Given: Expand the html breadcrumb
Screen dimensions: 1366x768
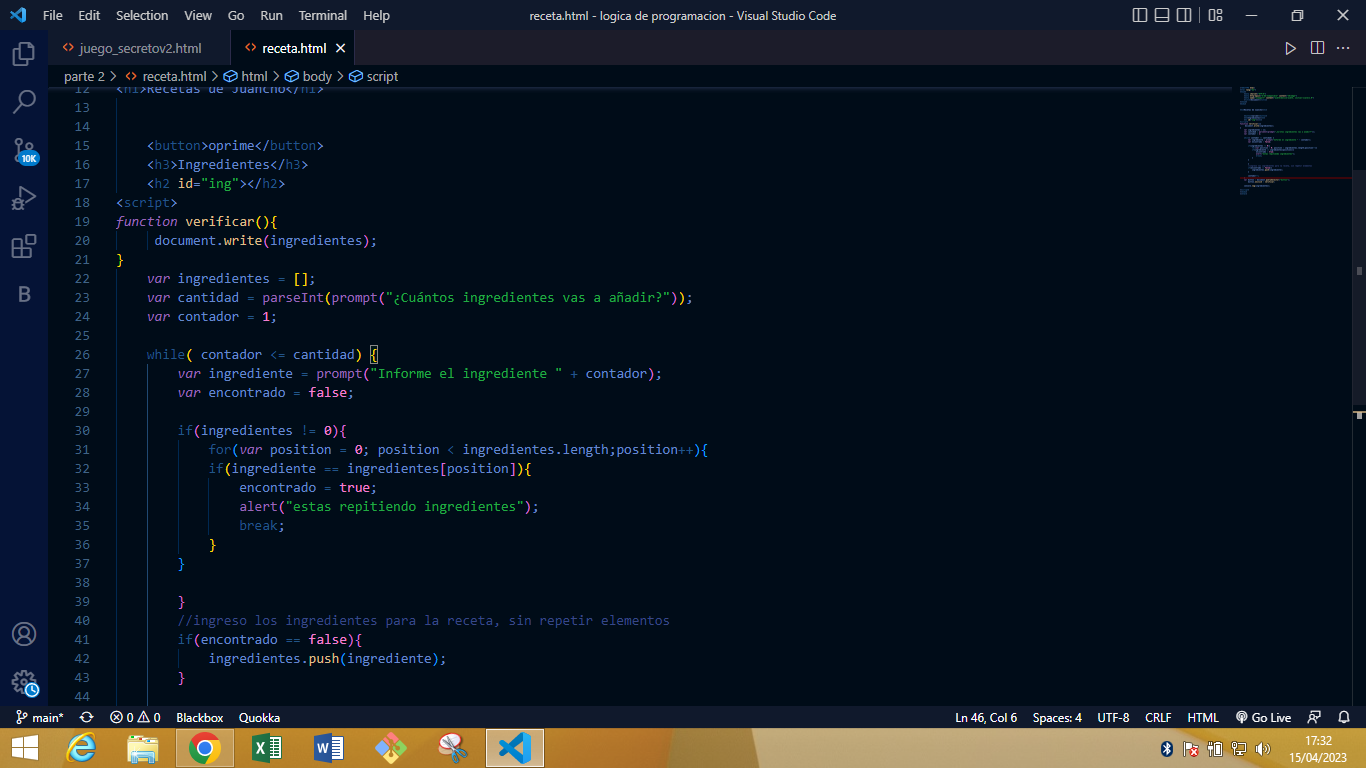Looking at the screenshot, I should [x=246, y=76].
